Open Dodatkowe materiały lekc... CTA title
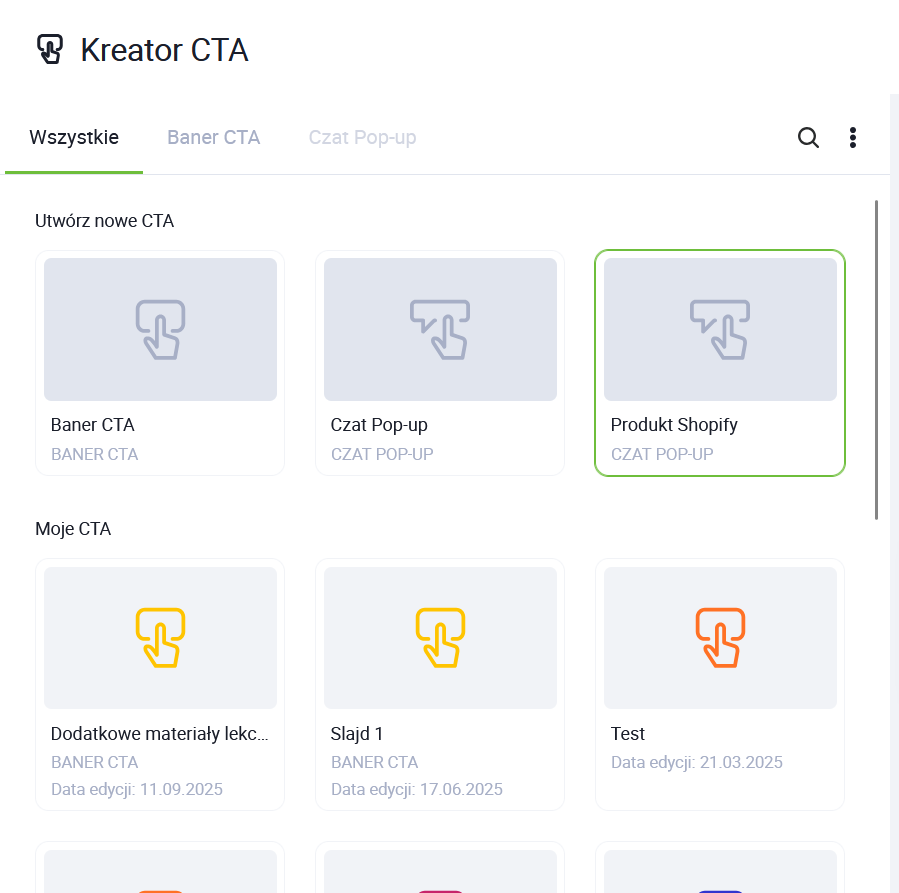Viewport: 899px width, 893px height. [160, 734]
